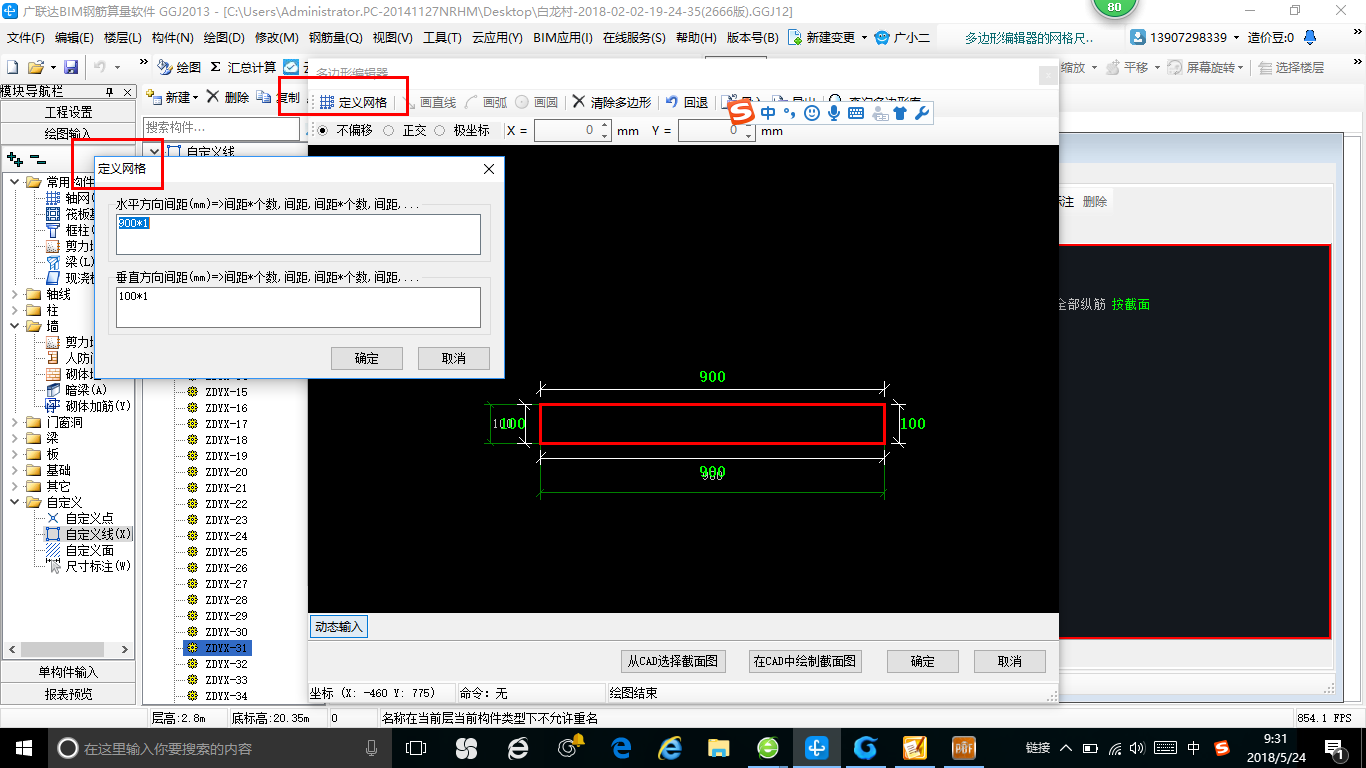This screenshot has width=1366, height=768.
Task: Select 尺寸标注(W) in the tree
Action: point(98,566)
